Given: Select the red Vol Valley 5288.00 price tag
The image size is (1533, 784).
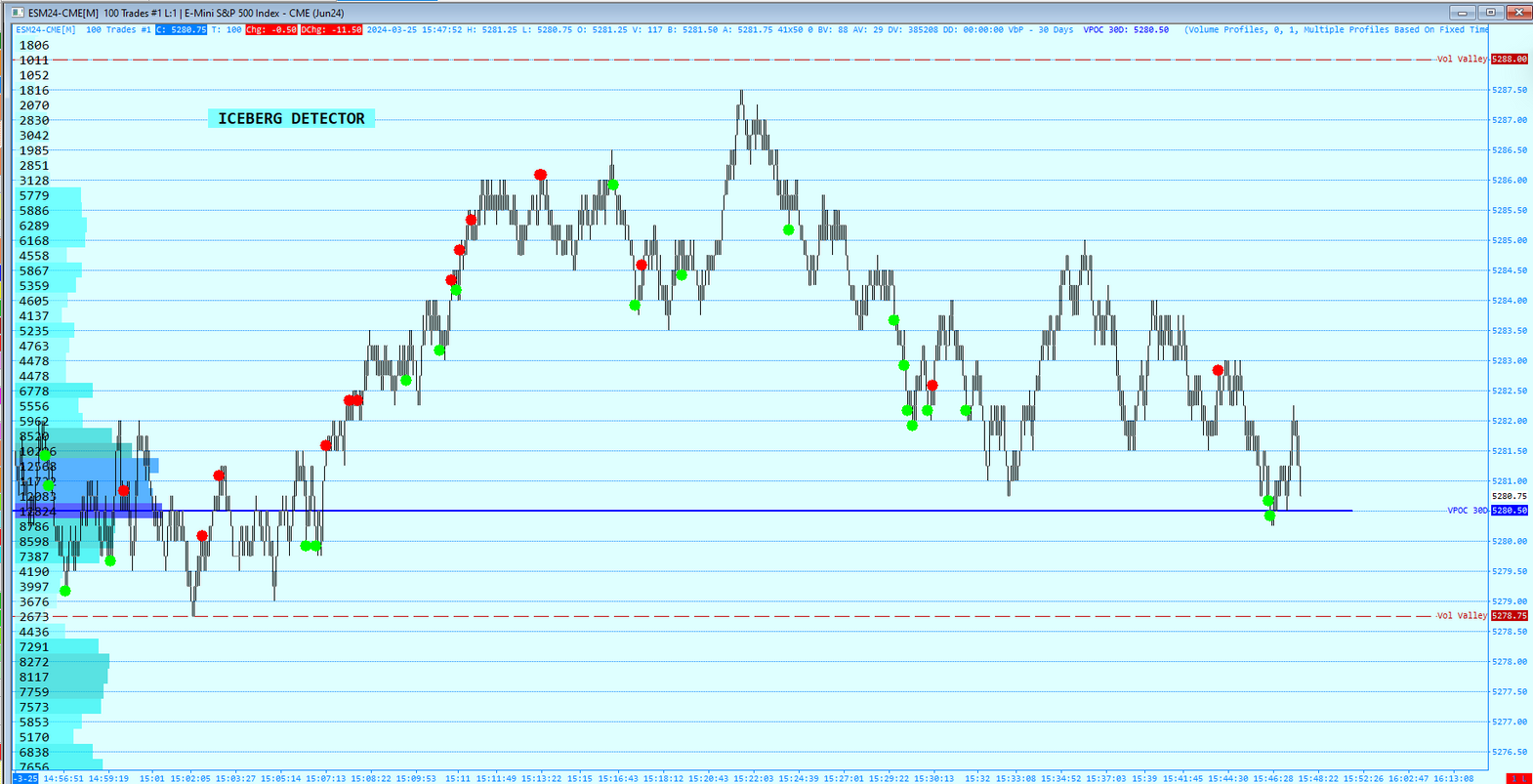Looking at the screenshot, I should 1509,60.
